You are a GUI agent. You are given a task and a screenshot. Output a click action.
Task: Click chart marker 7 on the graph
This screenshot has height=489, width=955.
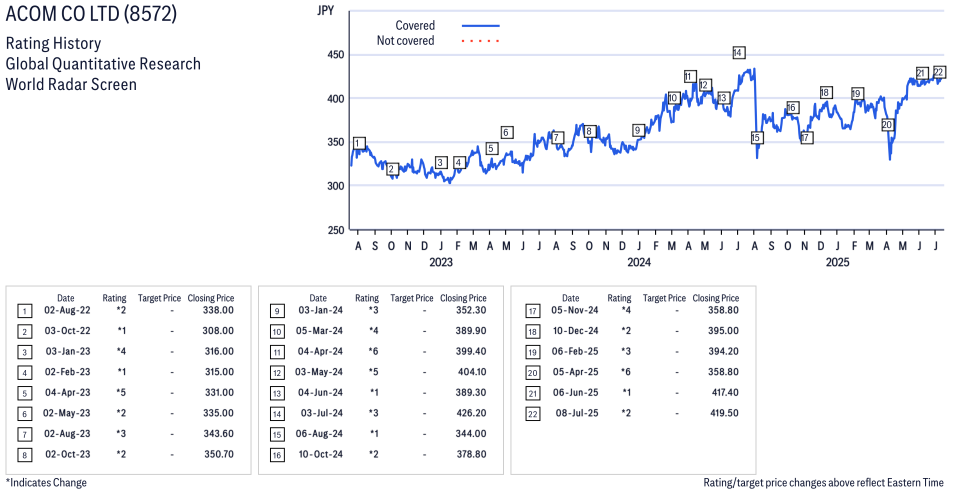tap(557, 138)
